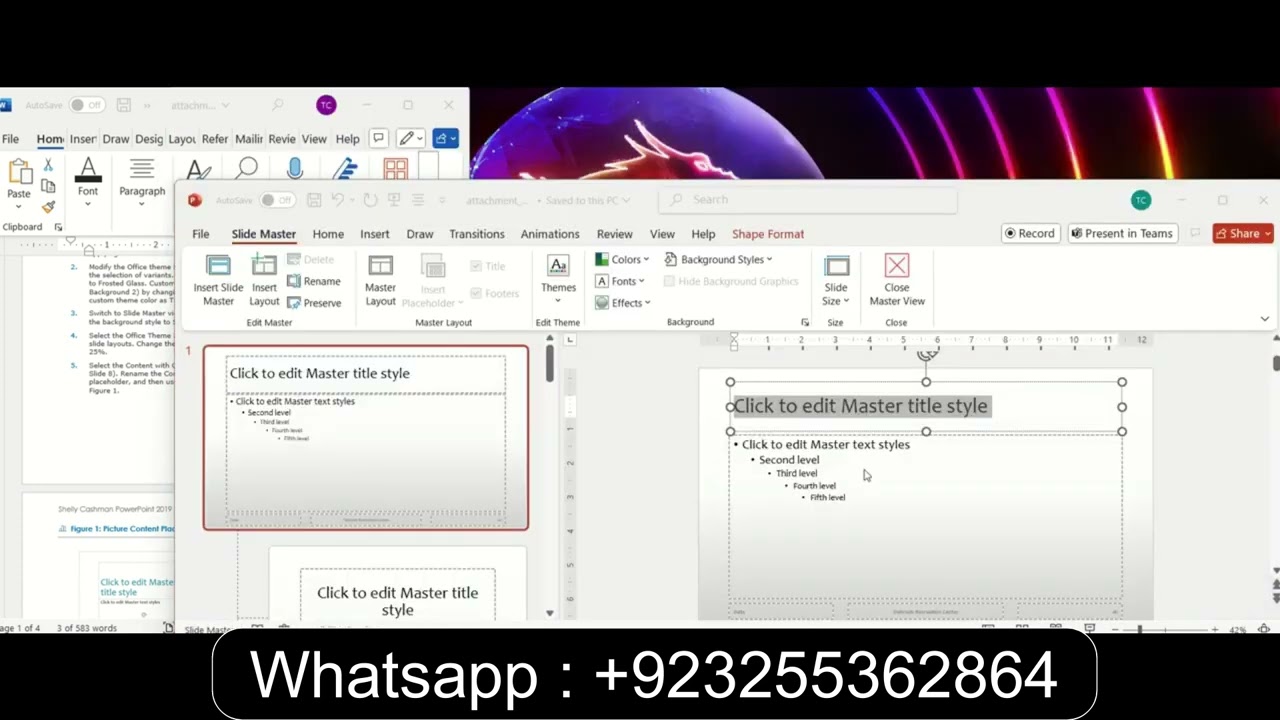Click Word Cut scissors icon
Screen dimensions: 1280x720
pyautogui.click(x=47, y=164)
